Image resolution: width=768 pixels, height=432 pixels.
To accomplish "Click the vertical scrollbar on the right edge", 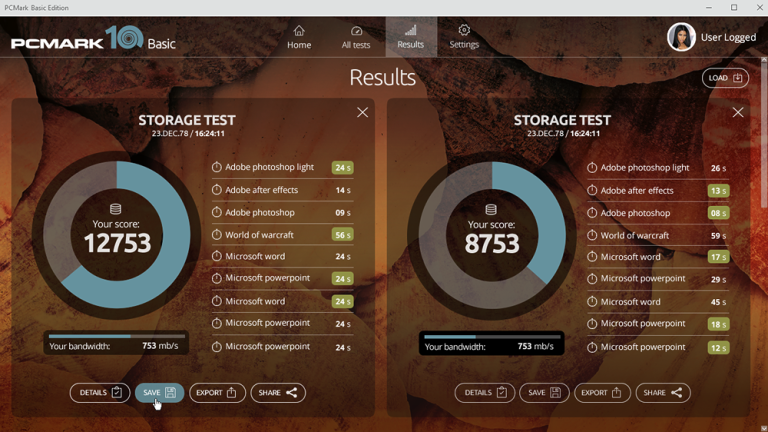I will (x=764, y=132).
